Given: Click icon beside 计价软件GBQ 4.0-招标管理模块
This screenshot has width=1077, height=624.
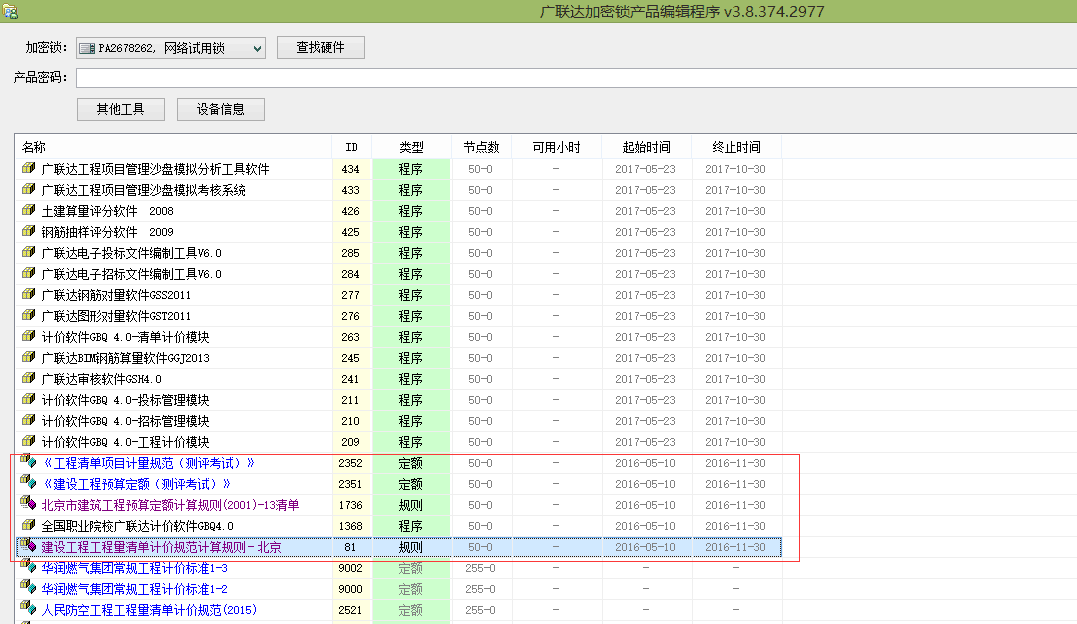Looking at the screenshot, I should click(28, 420).
